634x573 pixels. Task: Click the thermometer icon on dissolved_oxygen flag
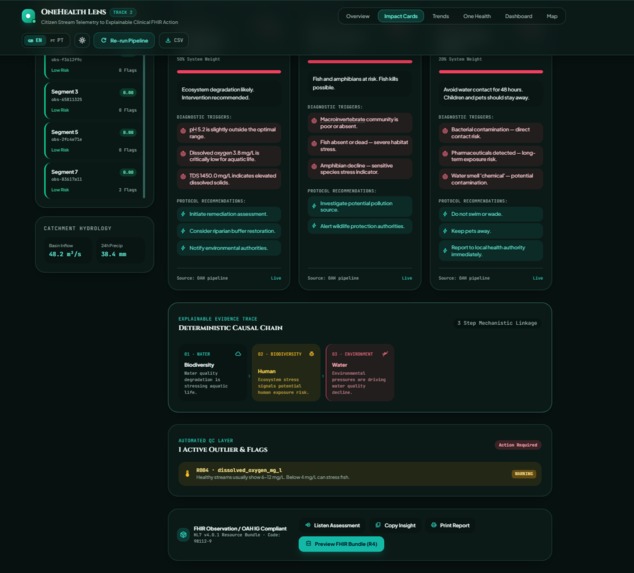[187, 474]
